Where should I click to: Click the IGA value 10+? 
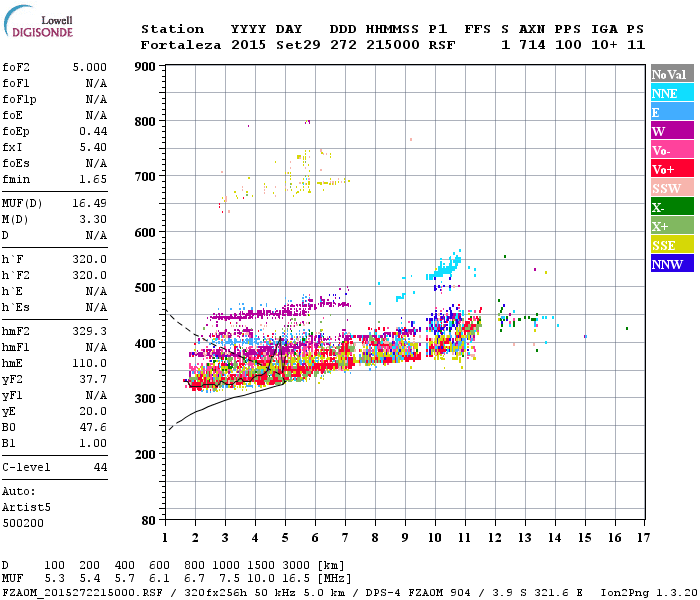604,45
